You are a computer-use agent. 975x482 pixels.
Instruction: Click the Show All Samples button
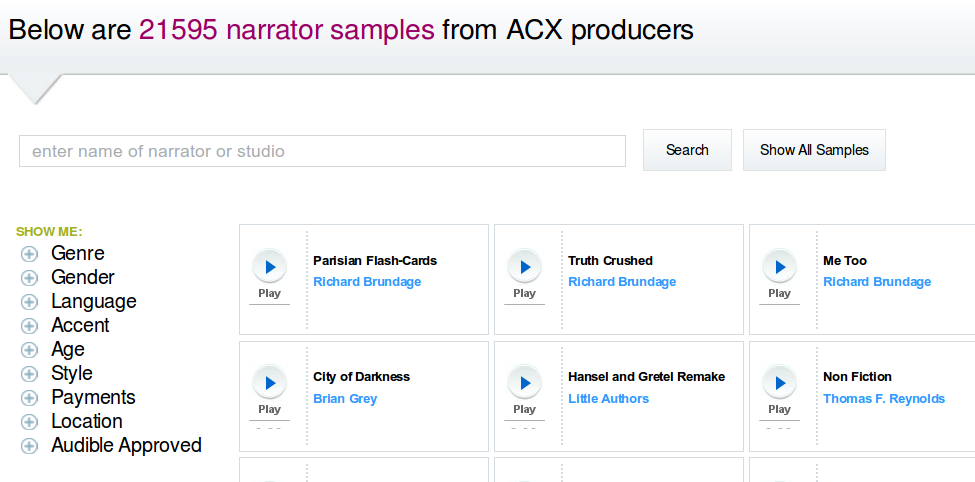click(x=814, y=150)
